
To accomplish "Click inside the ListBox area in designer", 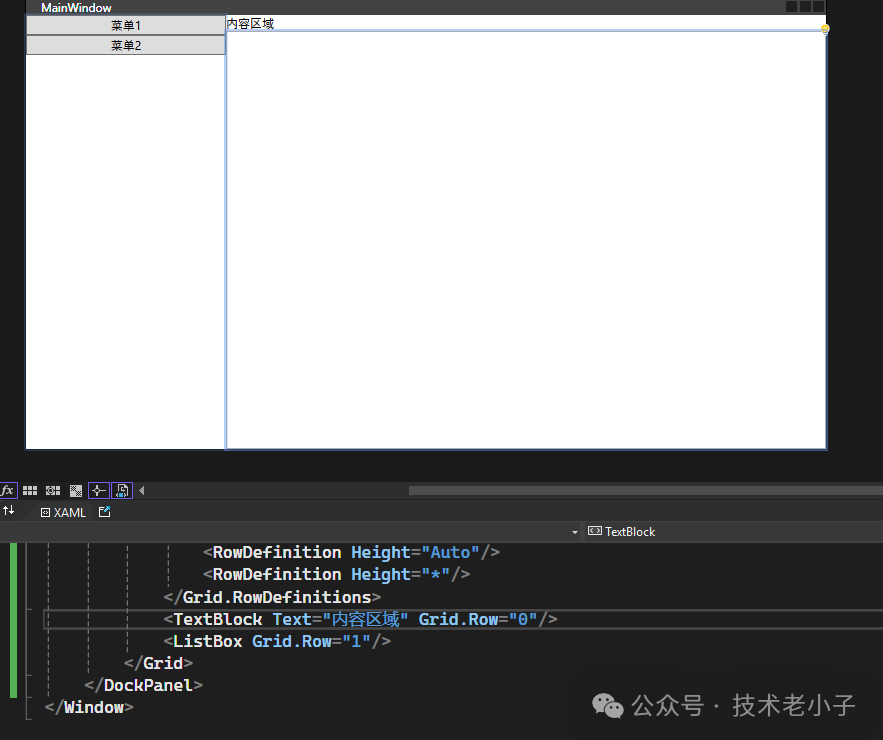I will [x=526, y=240].
